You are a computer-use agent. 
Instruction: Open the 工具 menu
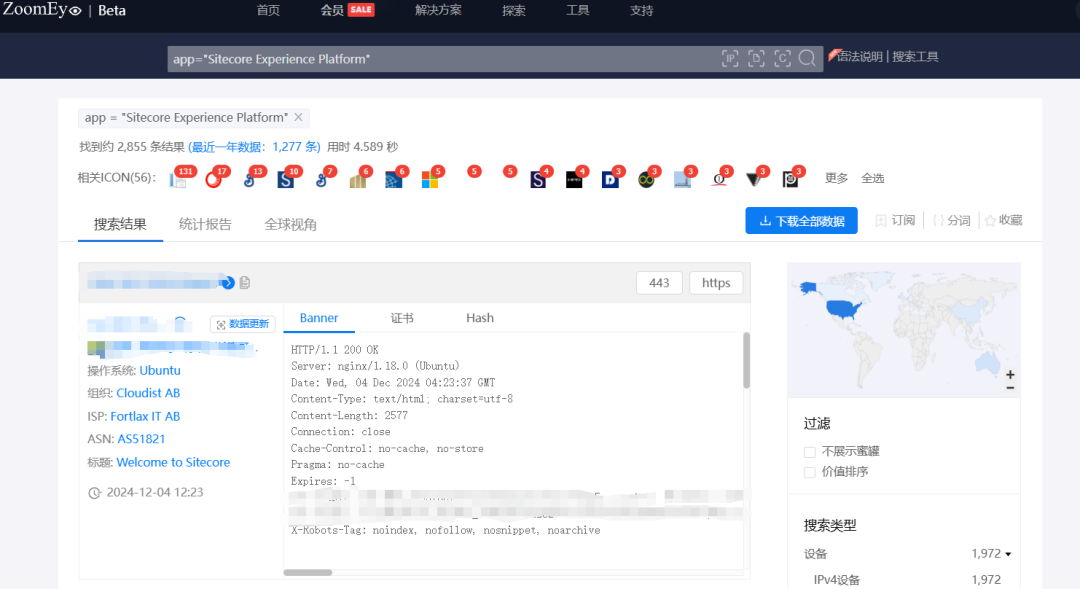click(577, 10)
